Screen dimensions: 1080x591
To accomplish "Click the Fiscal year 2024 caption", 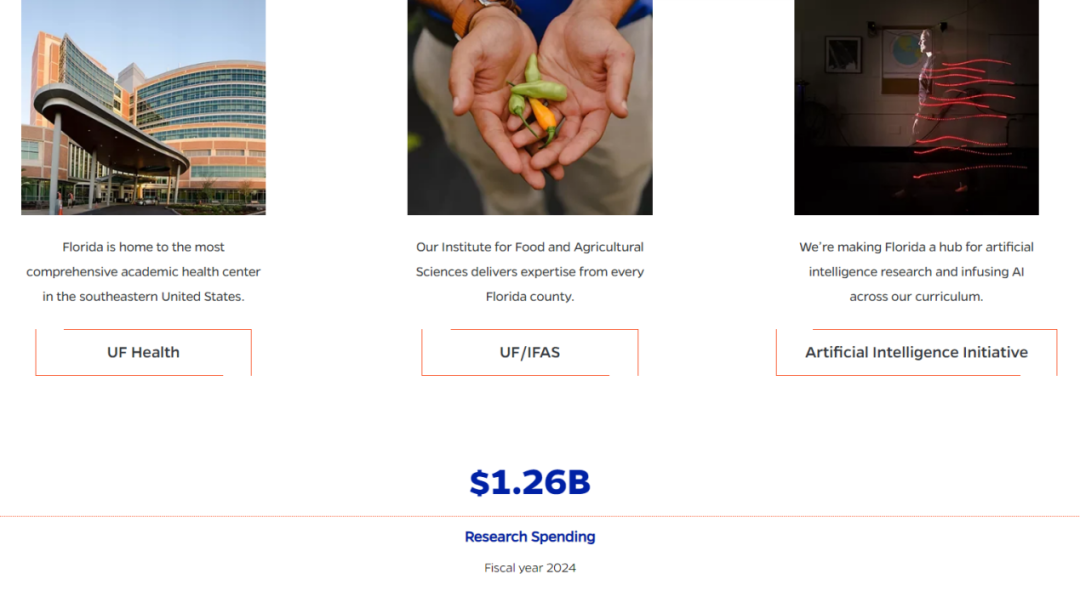I will coord(530,568).
